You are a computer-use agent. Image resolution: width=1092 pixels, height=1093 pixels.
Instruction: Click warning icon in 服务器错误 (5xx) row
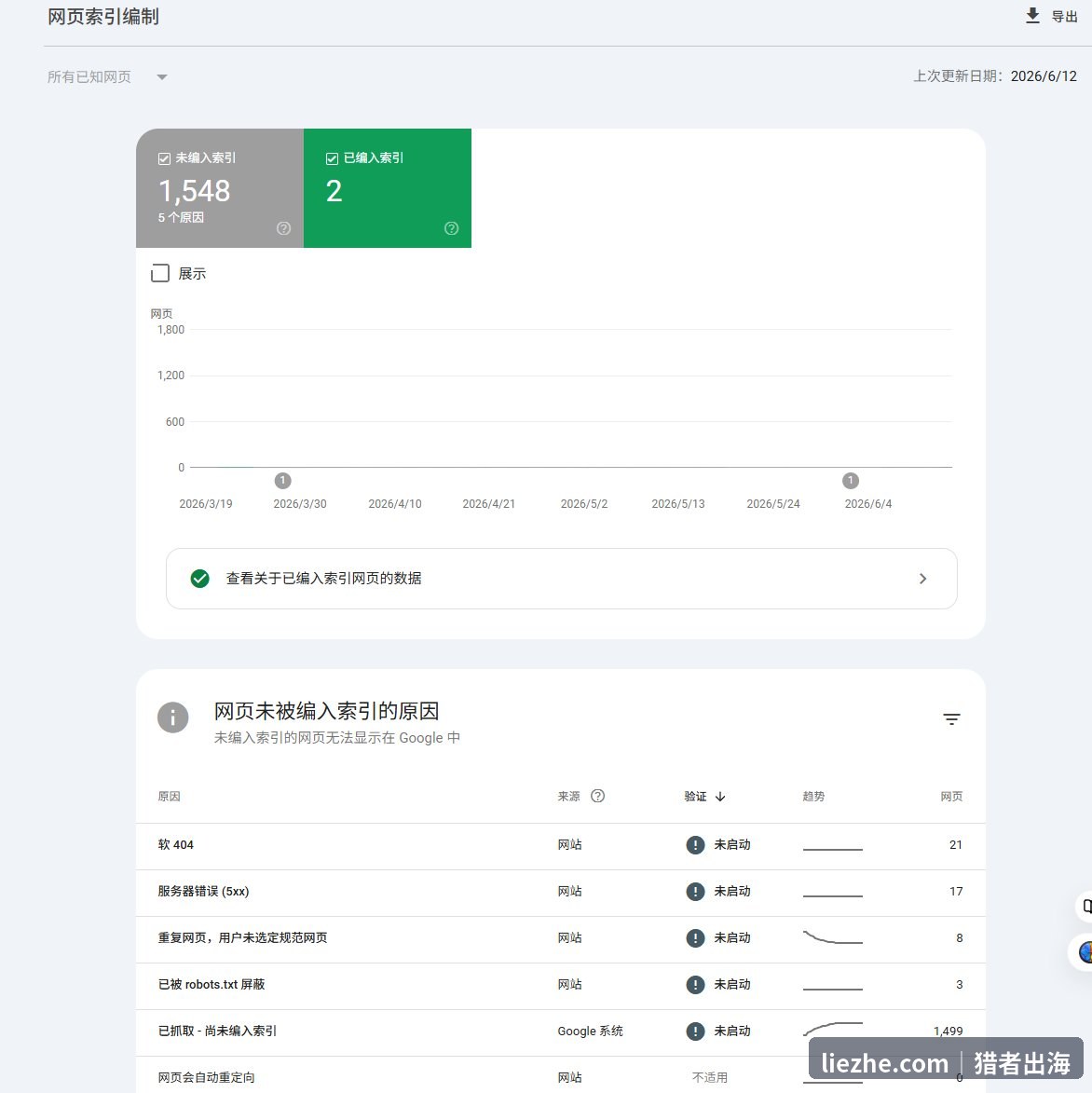[x=695, y=892]
